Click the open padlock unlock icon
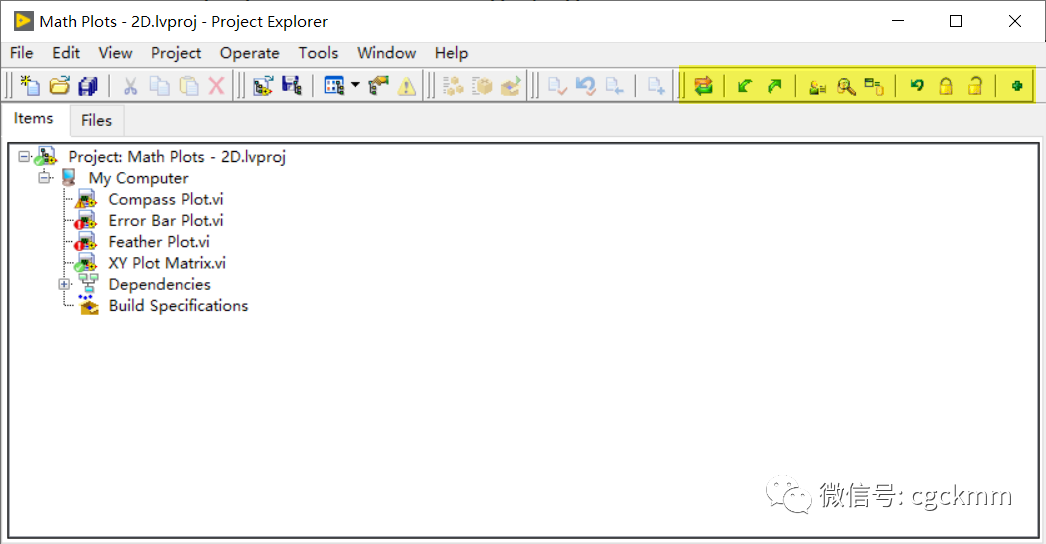Viewport: 1046px width, 544px height. pyautogui.click(x=975, y=85)
